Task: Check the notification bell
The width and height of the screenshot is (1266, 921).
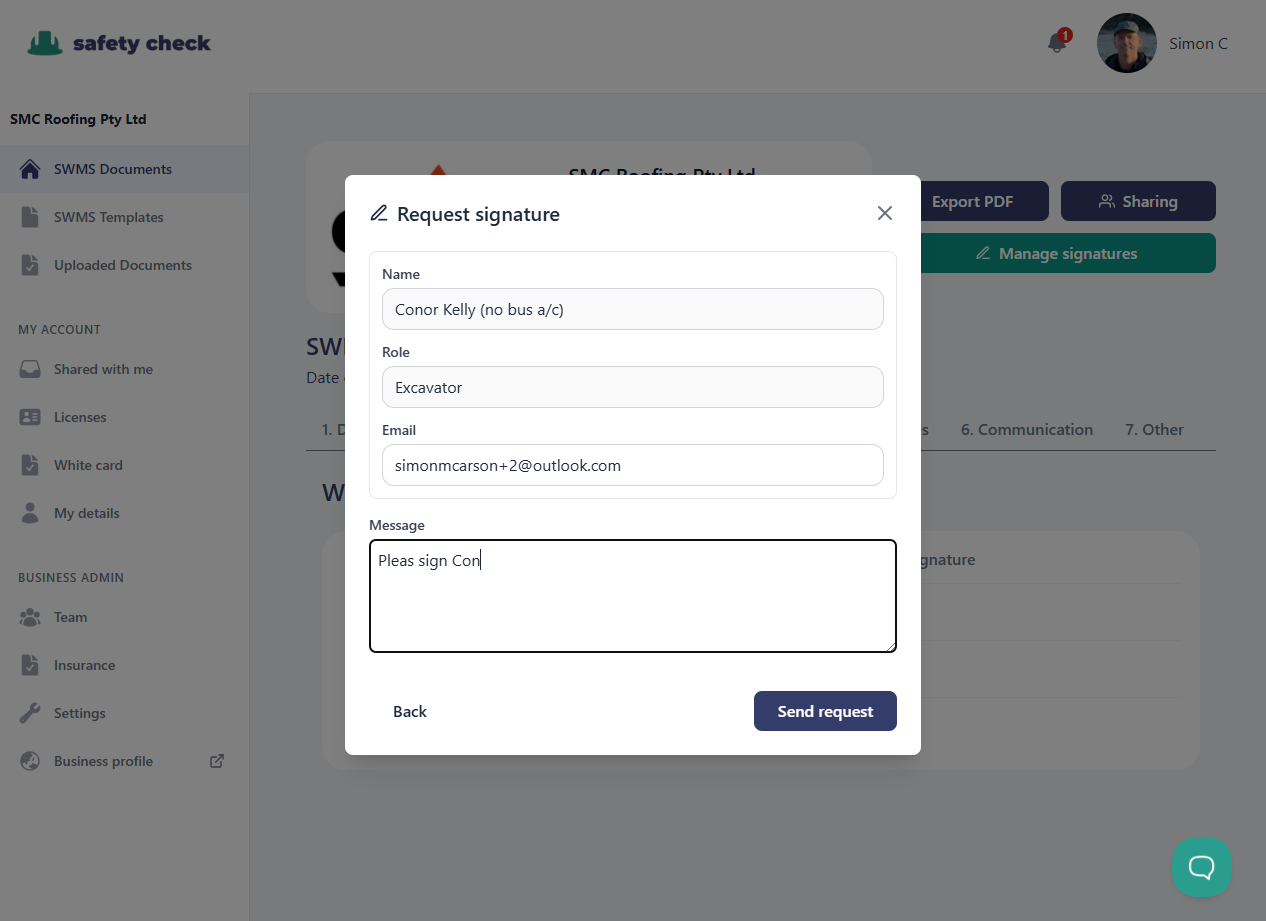Action: (x=1056, y=44)
